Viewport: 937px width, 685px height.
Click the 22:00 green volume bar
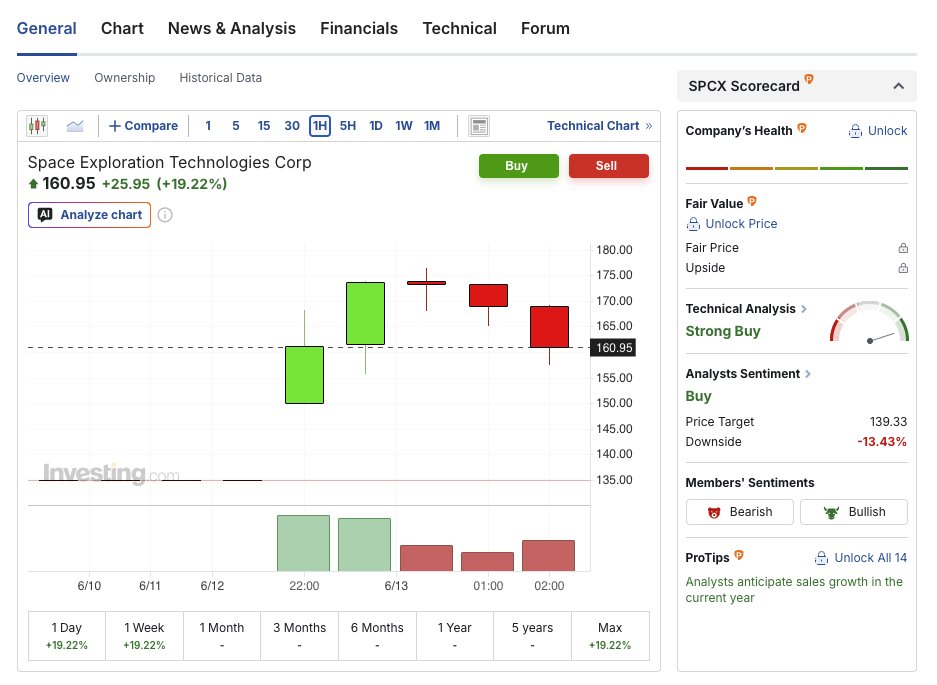pyautogui.click(x=304, y=543)
